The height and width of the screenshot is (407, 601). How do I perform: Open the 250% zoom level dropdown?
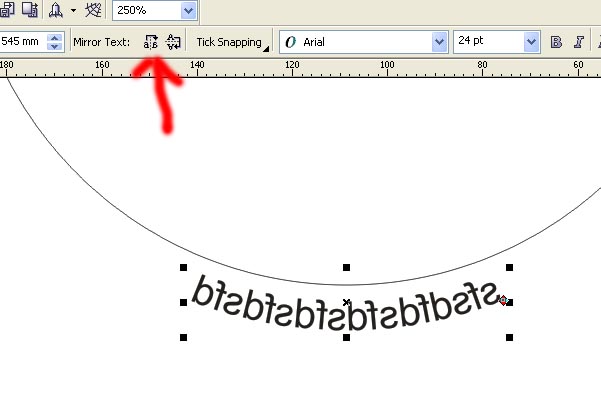[x=189, y=10]
